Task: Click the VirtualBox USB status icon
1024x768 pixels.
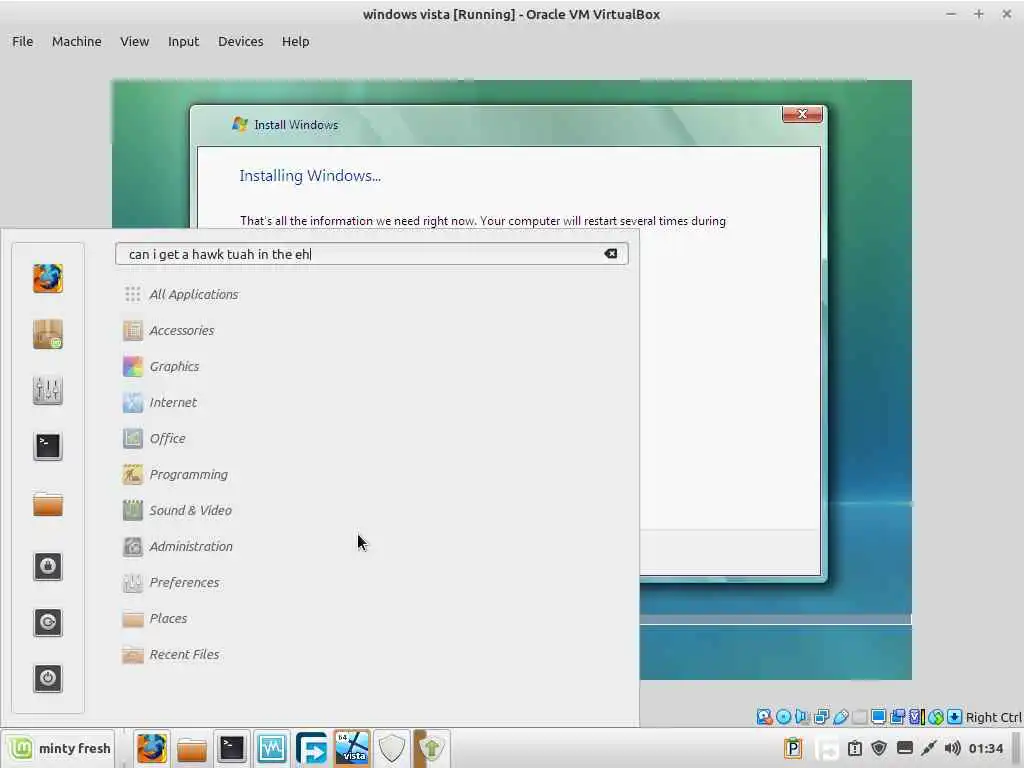Action: [x=840, y=717]
